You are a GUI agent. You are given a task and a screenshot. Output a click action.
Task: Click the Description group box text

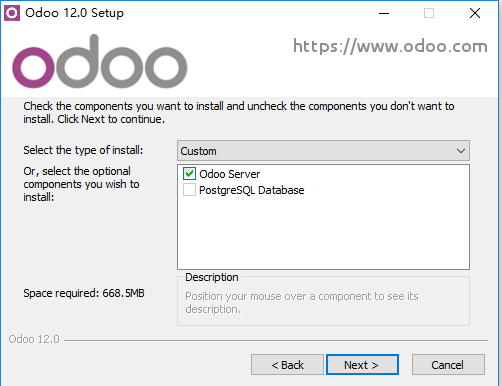pos(302,303)
